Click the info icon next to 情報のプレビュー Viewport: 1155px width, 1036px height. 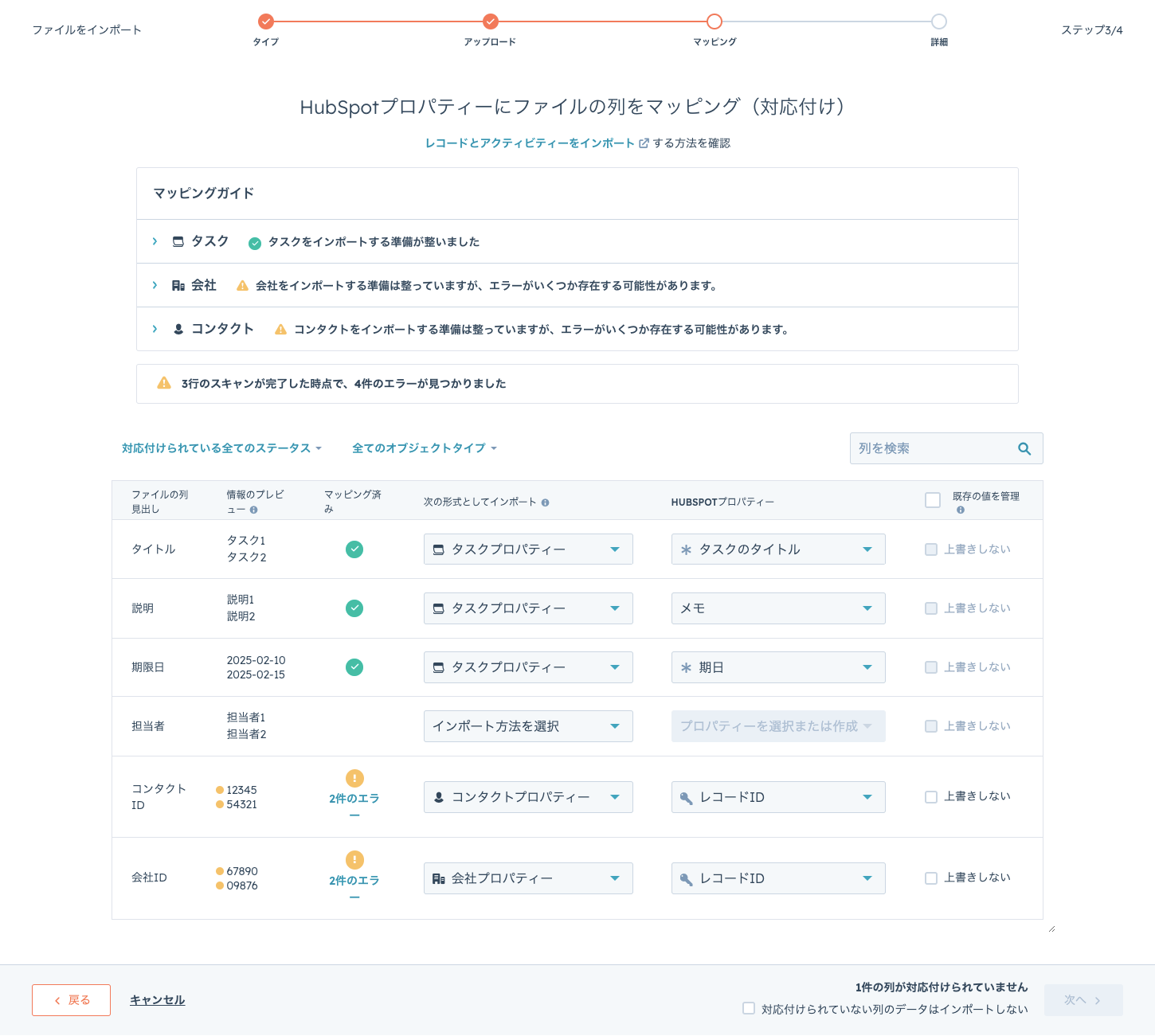253,510
